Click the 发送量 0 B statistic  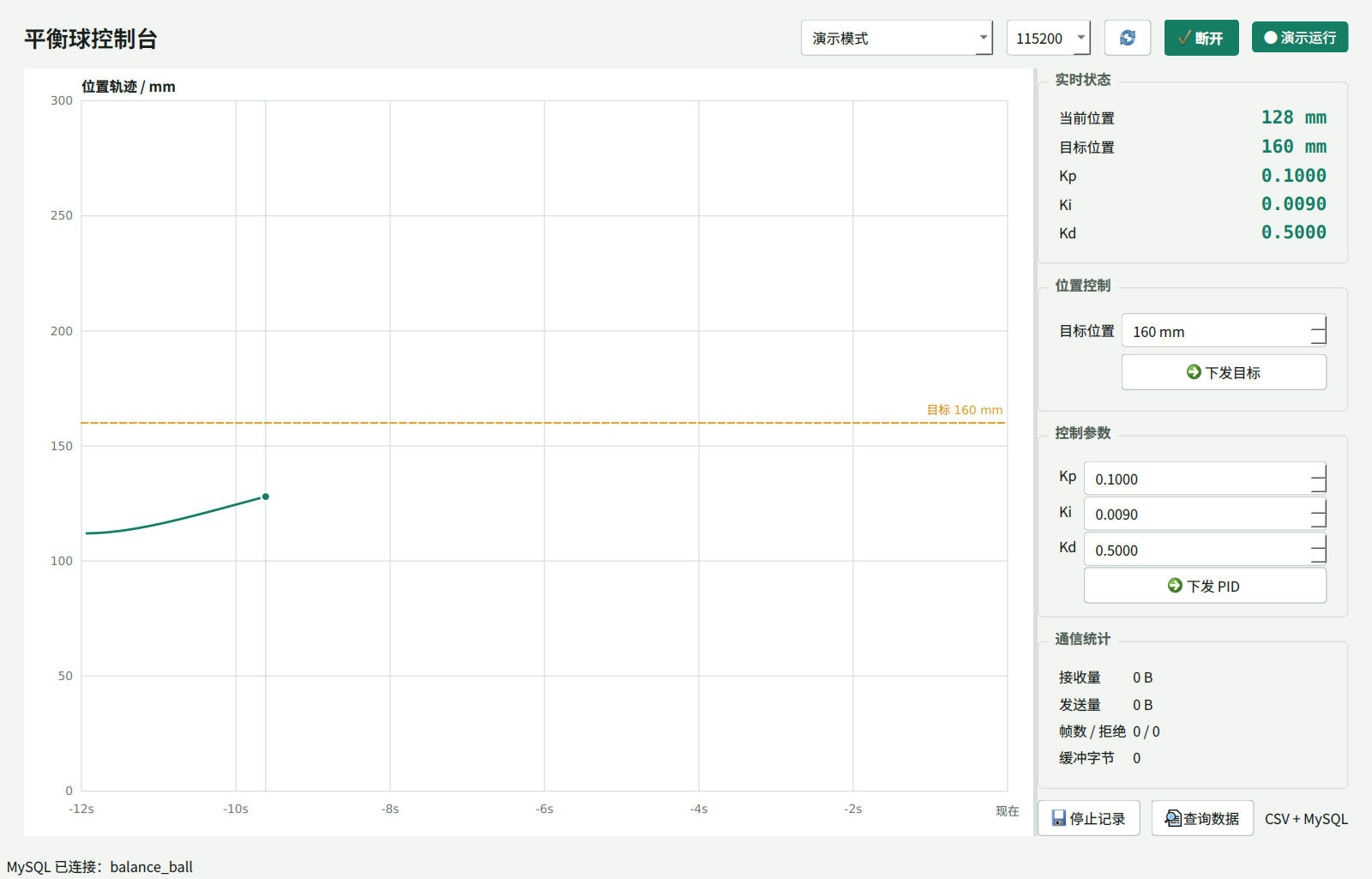[x=1106, y=705]
